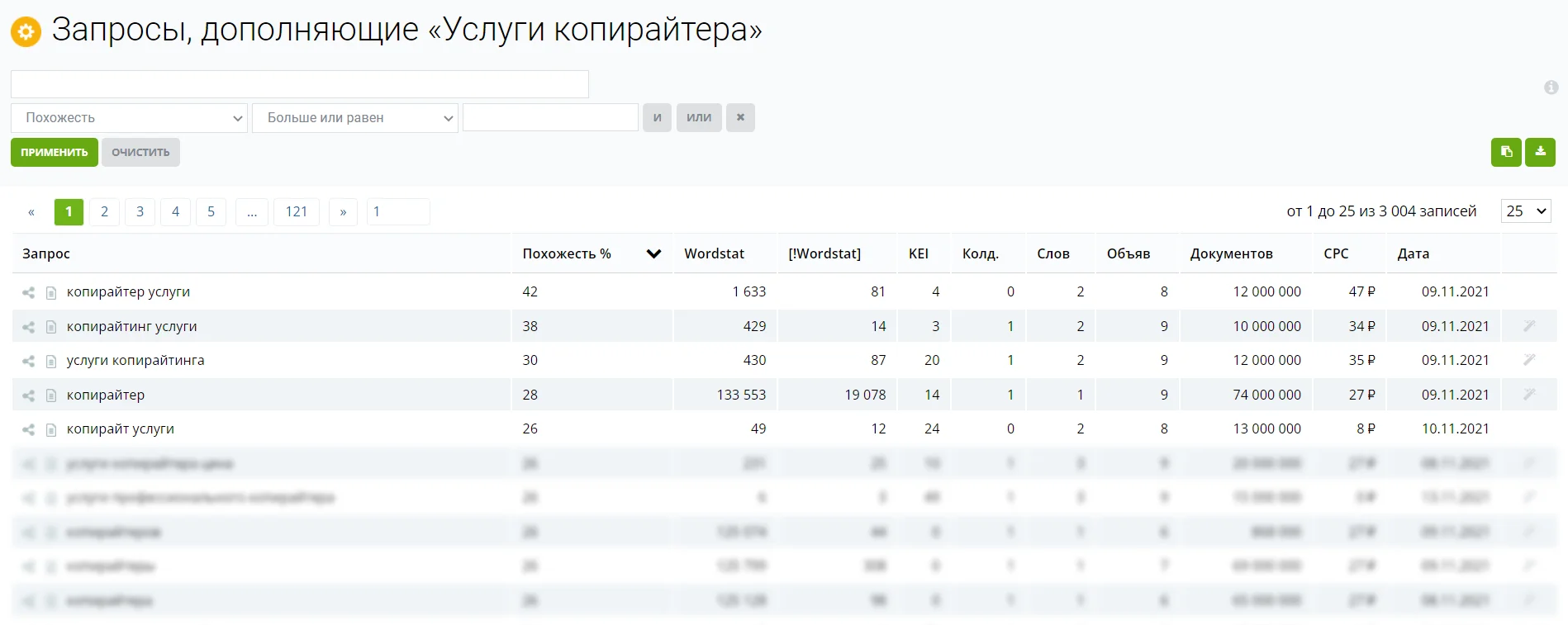Sort by the «[!Wordstat]» column header
This screenshot has height=625, width=1568.
pyautogui.click(x=824, y=253)
